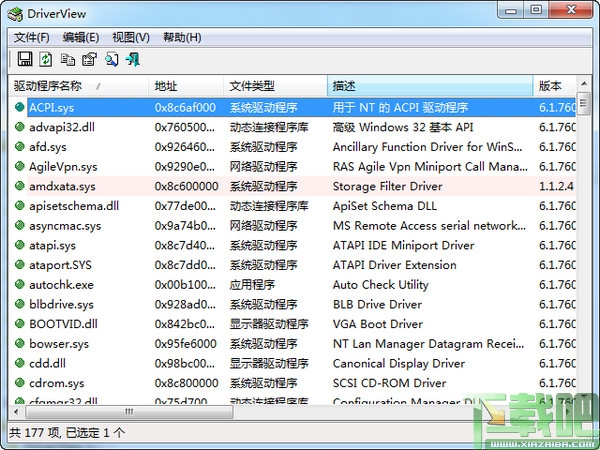The width and height of the screenshot is (600, 450).
Task: Click the 文件类型 column header
Action: click(x=275, y=86)
